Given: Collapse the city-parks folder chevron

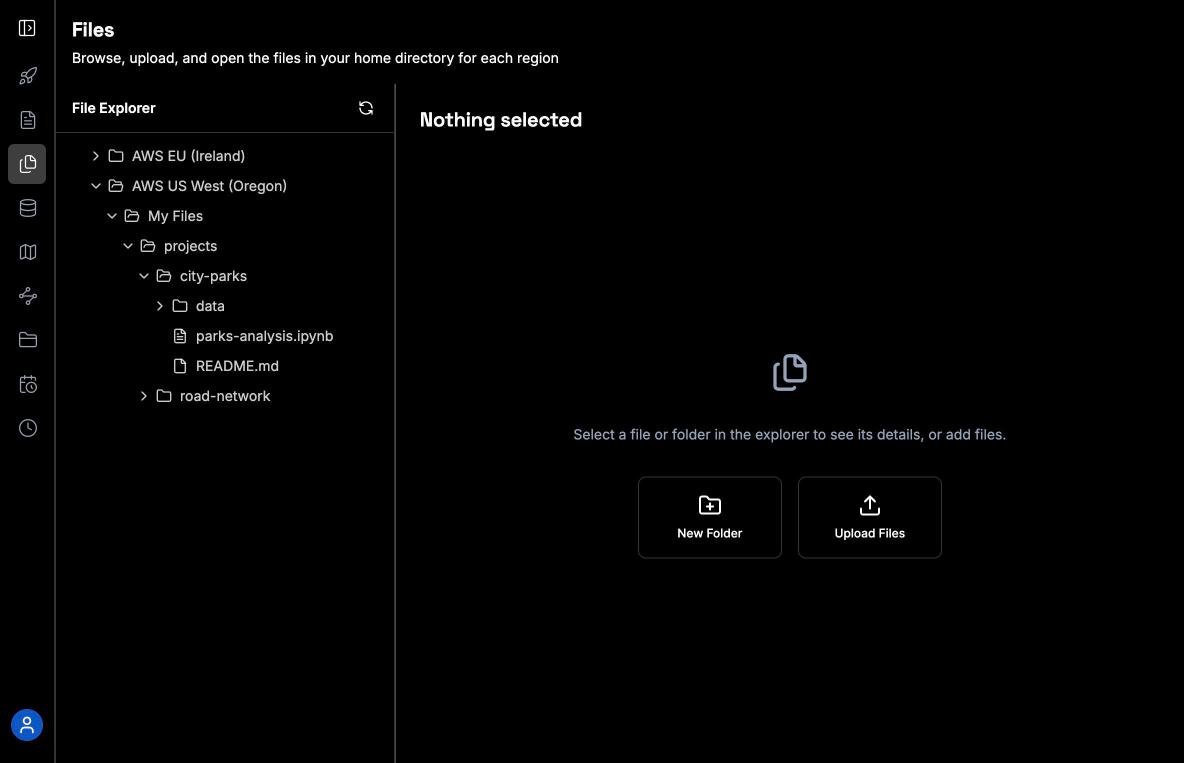Looking at the screenshot, I should 143,276.
